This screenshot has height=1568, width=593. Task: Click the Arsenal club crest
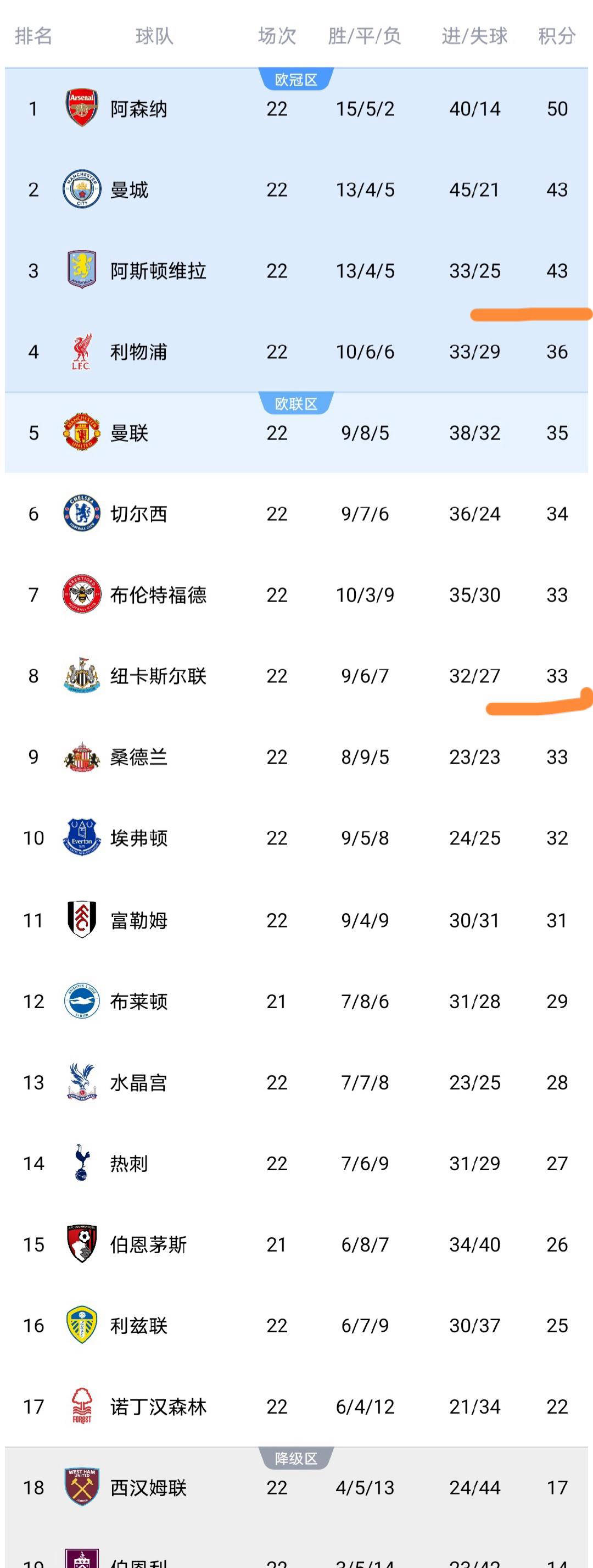click(x=81, y=108)
